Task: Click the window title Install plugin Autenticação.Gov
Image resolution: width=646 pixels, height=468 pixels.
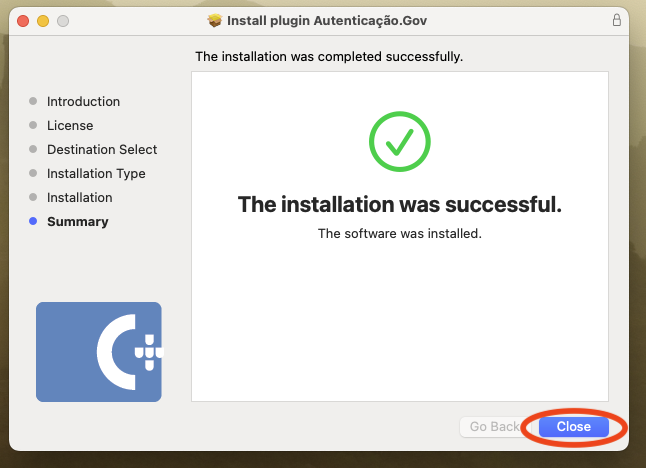Action: 327,21
